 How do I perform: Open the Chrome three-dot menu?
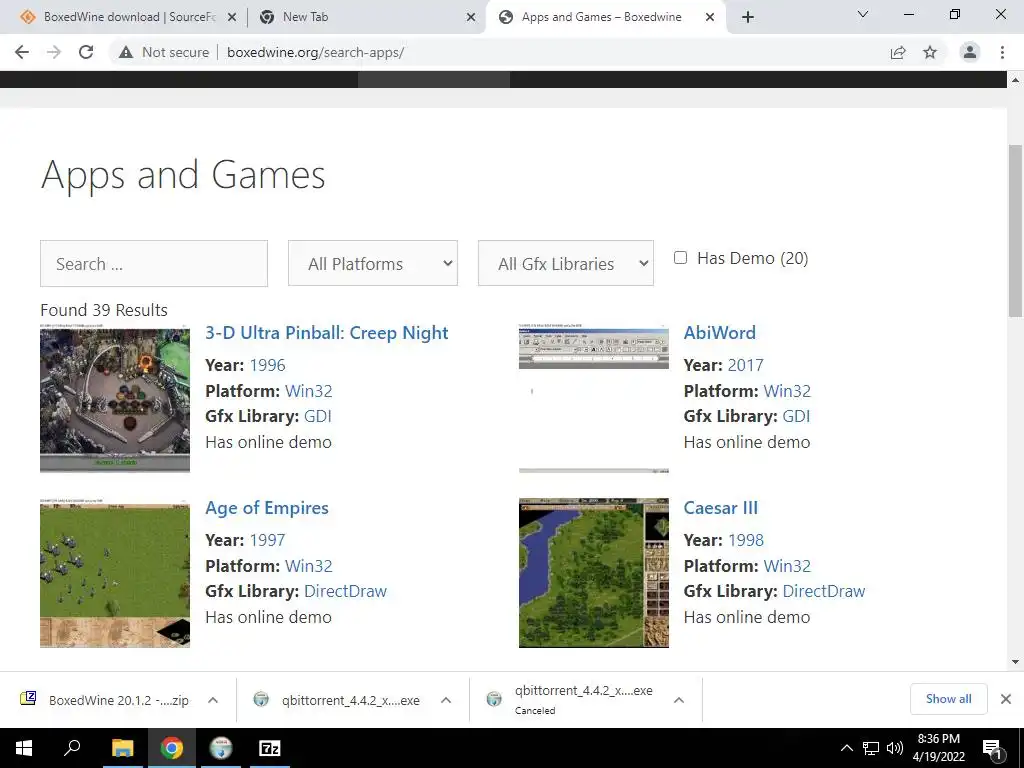point(1002,52)
